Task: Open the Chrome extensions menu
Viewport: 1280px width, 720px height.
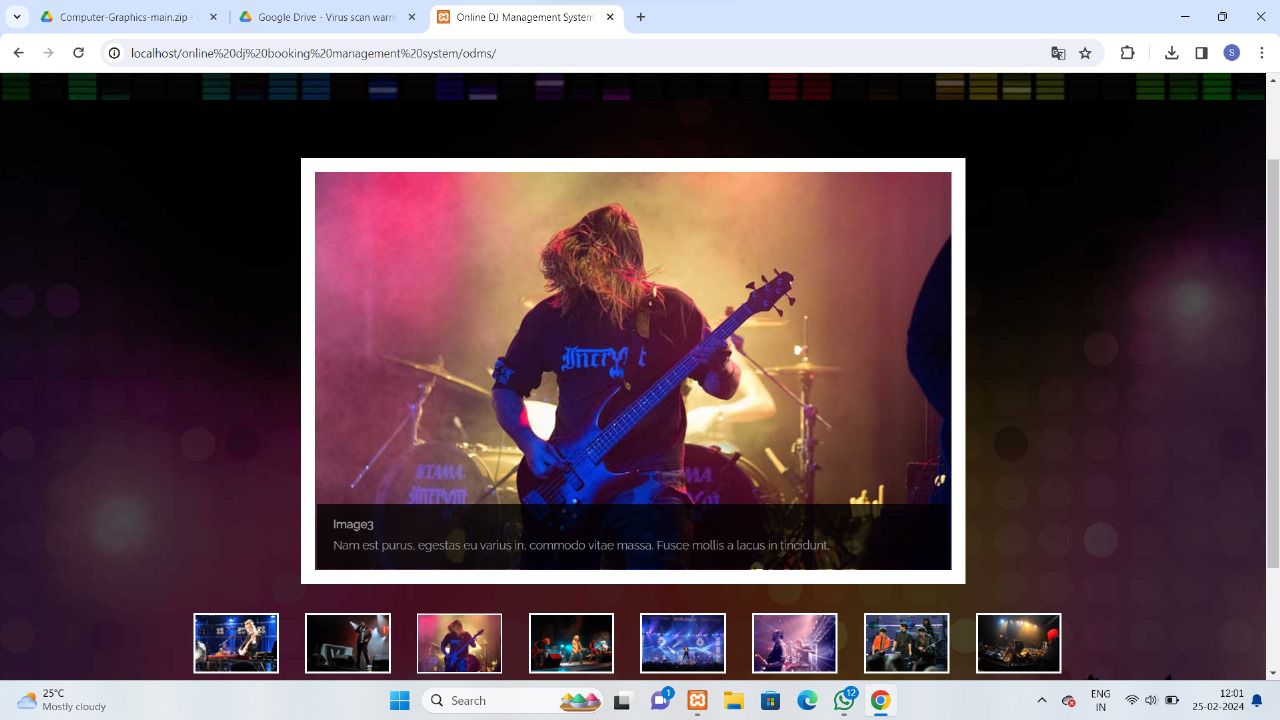Action: tap(1127, 53)
